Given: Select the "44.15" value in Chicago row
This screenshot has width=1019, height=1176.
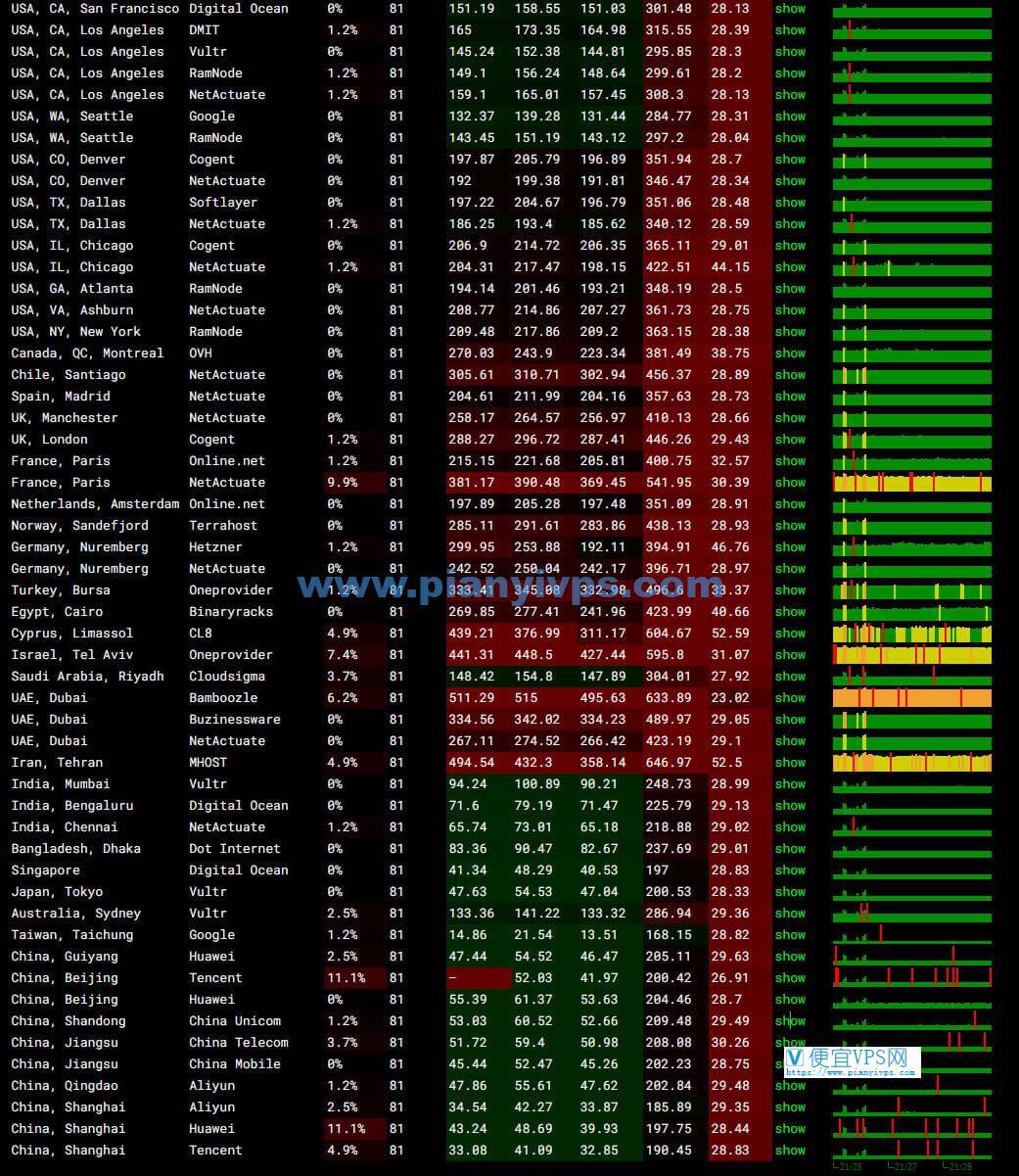Looking at the screenshot, I should (x=730, y=267).
